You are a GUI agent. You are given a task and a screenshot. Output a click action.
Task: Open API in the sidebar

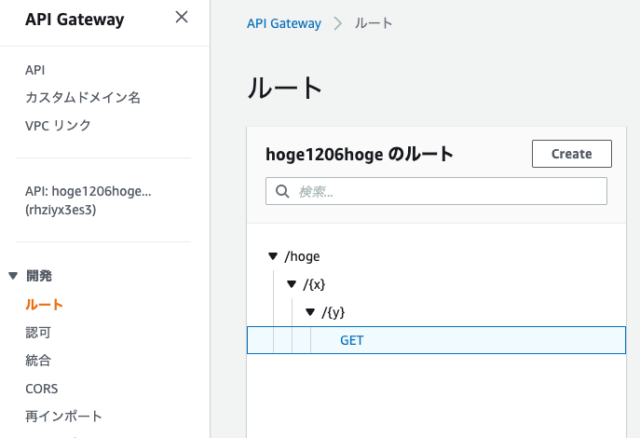click(35, 70)
